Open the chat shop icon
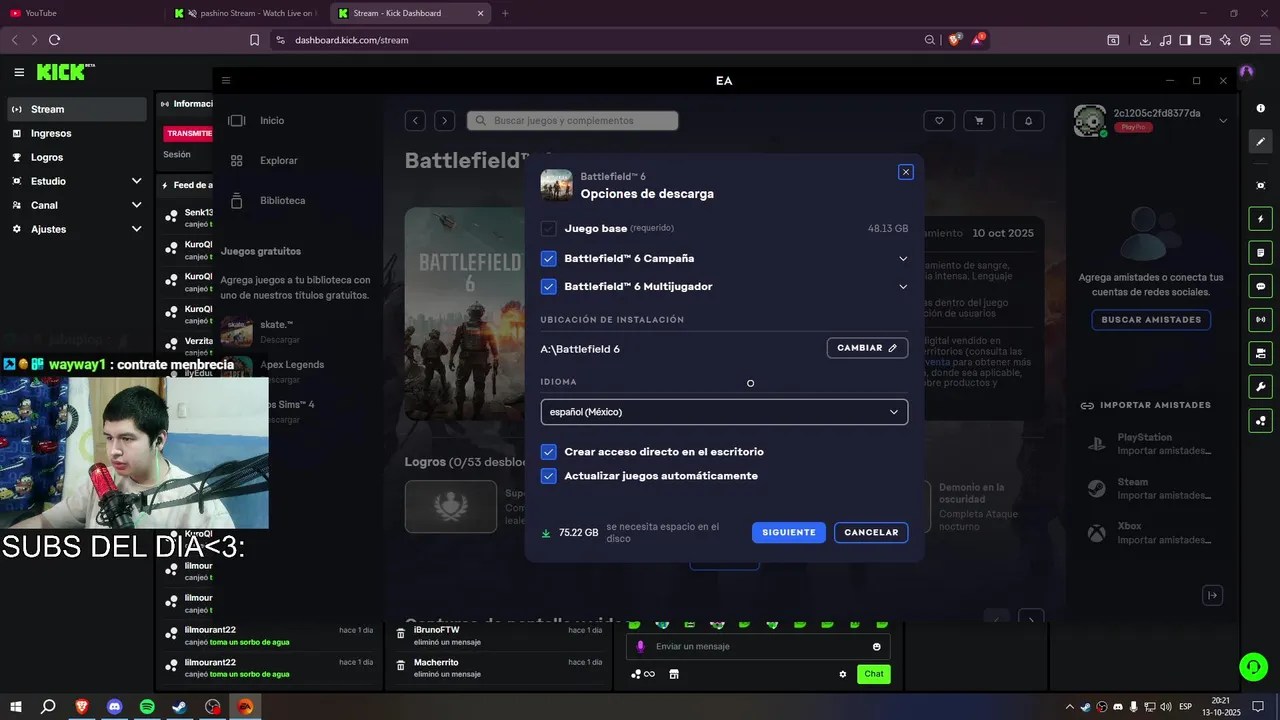The height and width of the screenshot is (720, 1280). 674,674
